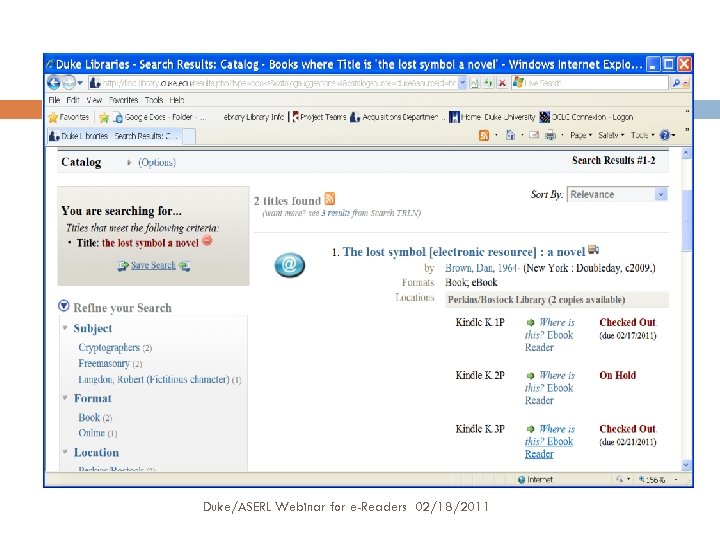
Task: Remove the Title search criterion red icon
Action: pos(207,241)
